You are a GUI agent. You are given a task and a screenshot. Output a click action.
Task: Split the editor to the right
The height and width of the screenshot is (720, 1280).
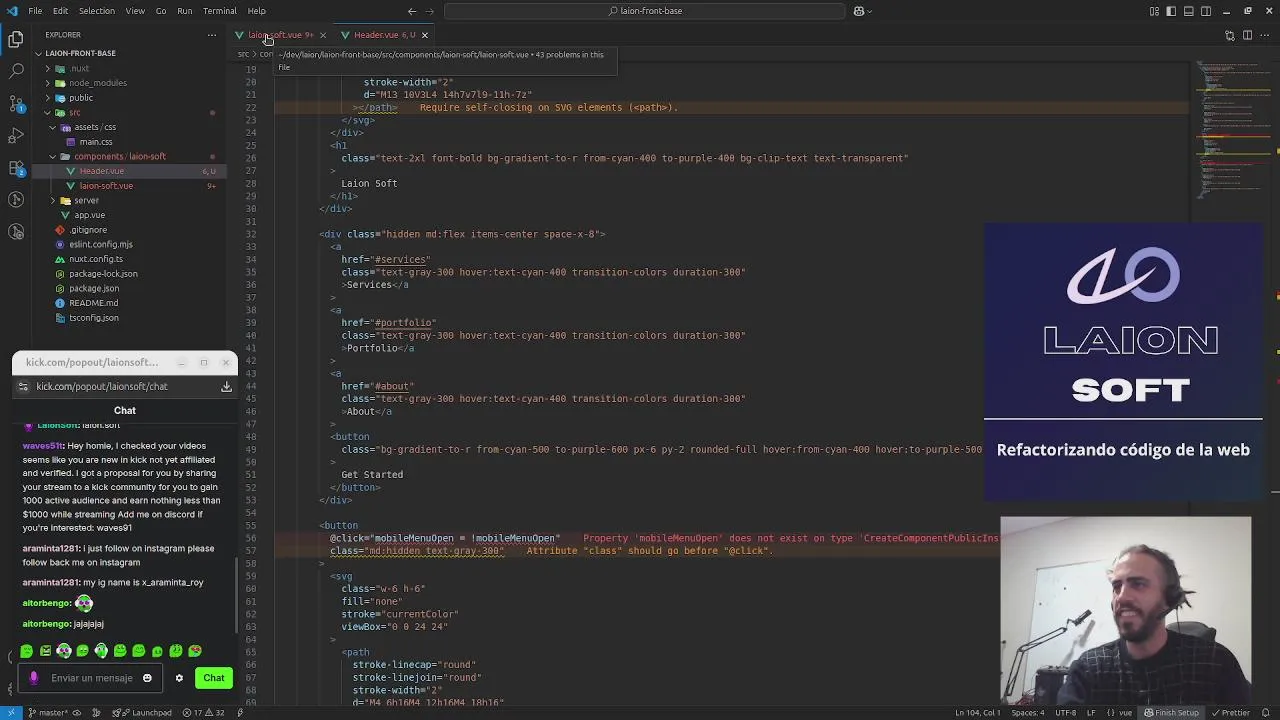tap(1247, 35)
